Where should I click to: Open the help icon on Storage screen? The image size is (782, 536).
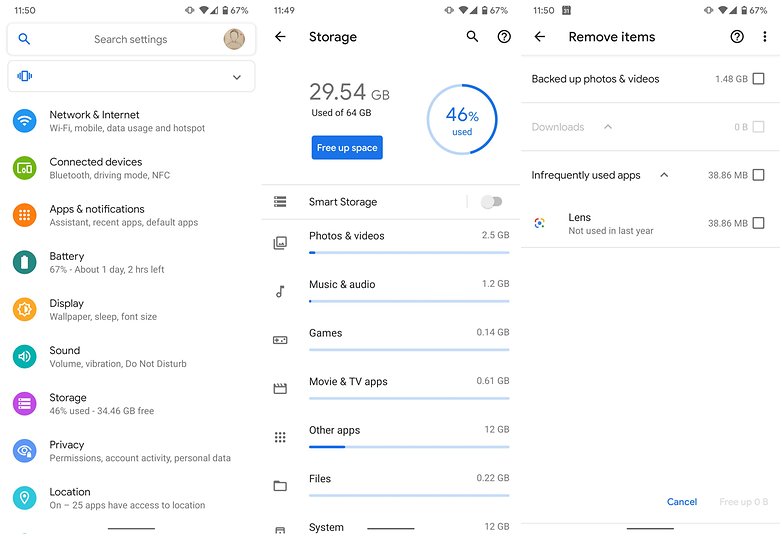pos(504,36)
